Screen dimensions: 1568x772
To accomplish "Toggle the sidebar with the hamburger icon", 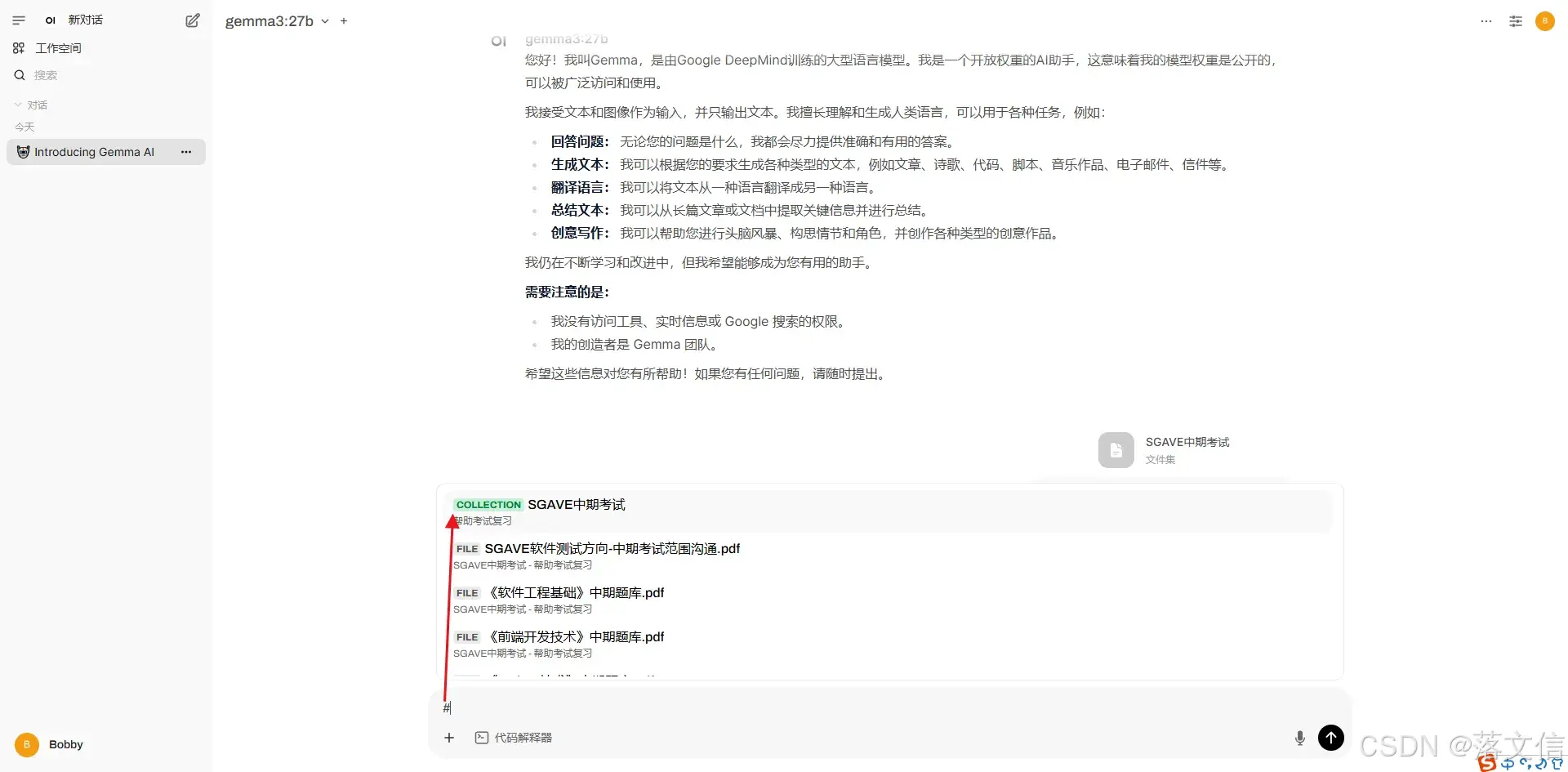I will coord(19,20).
